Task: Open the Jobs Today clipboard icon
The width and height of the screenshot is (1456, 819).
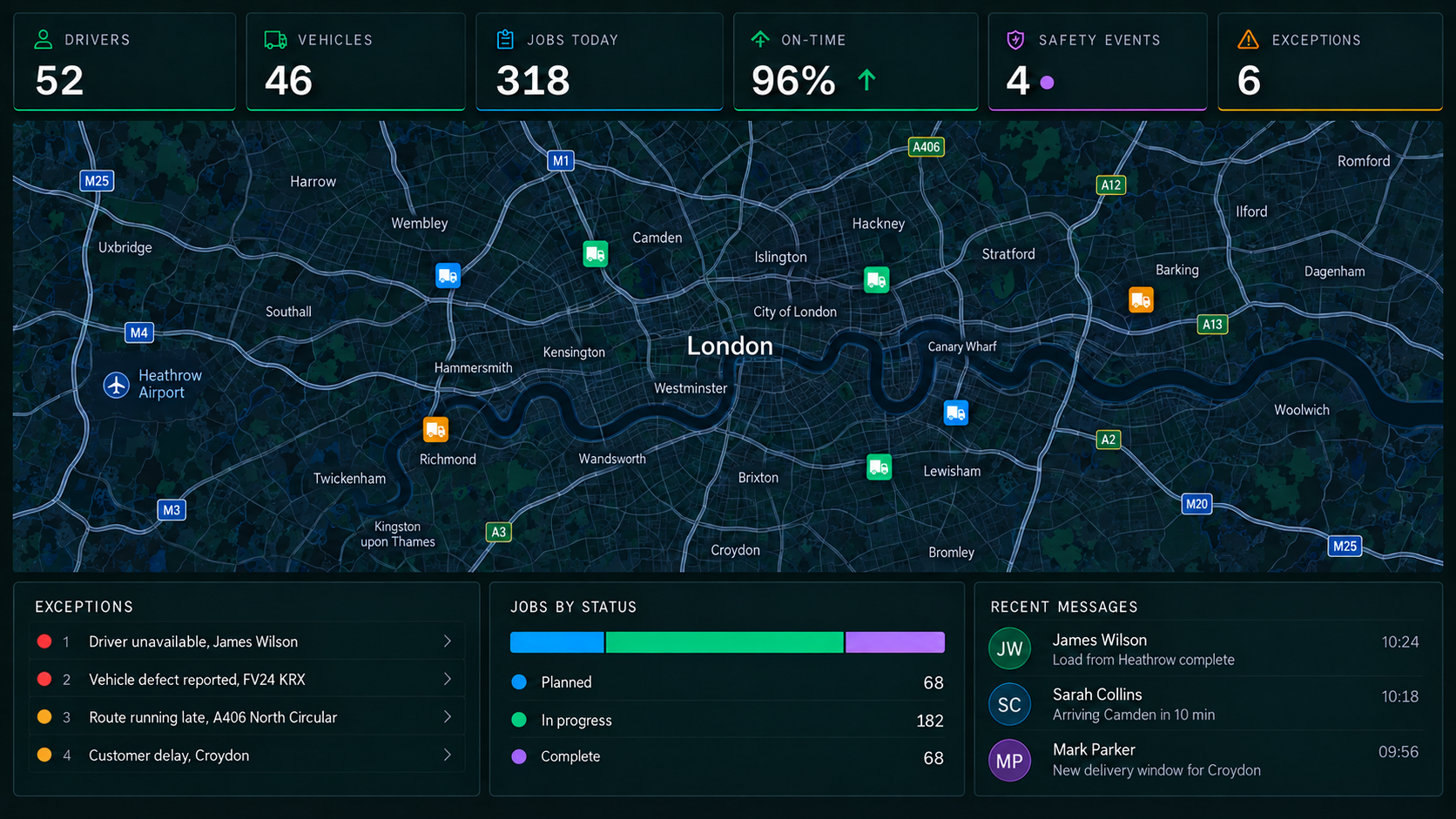Action: (505, 39)
